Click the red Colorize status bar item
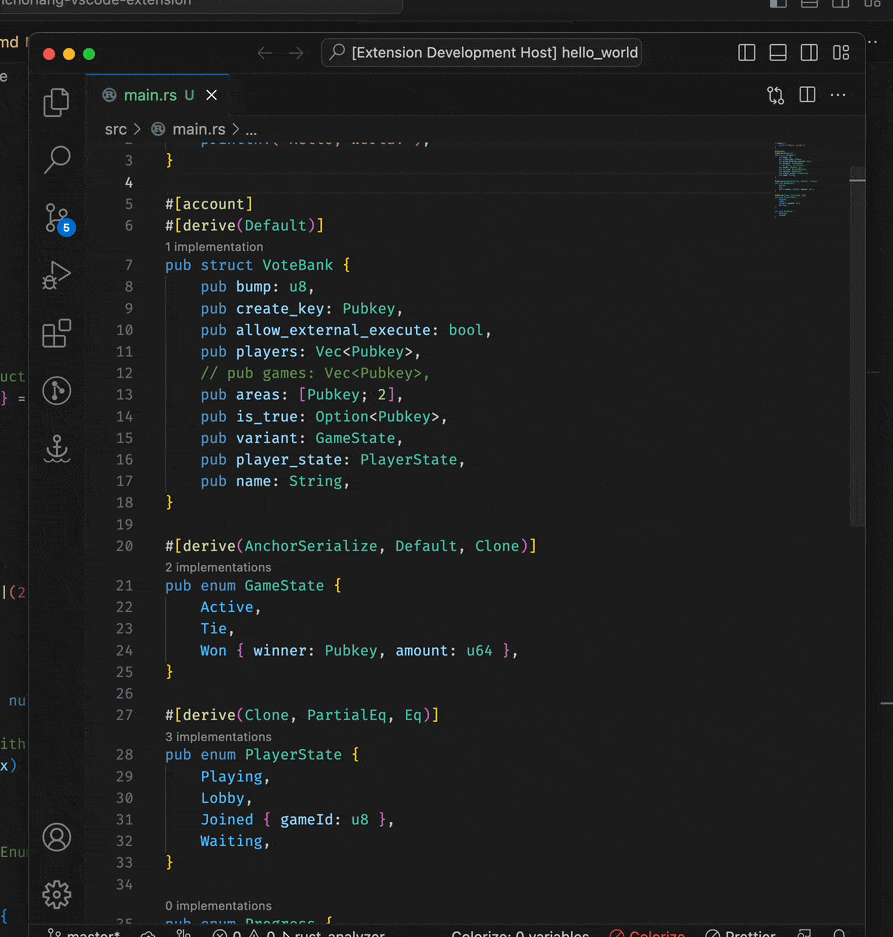This screenshot has height=937, width=893. click(648, 933)
